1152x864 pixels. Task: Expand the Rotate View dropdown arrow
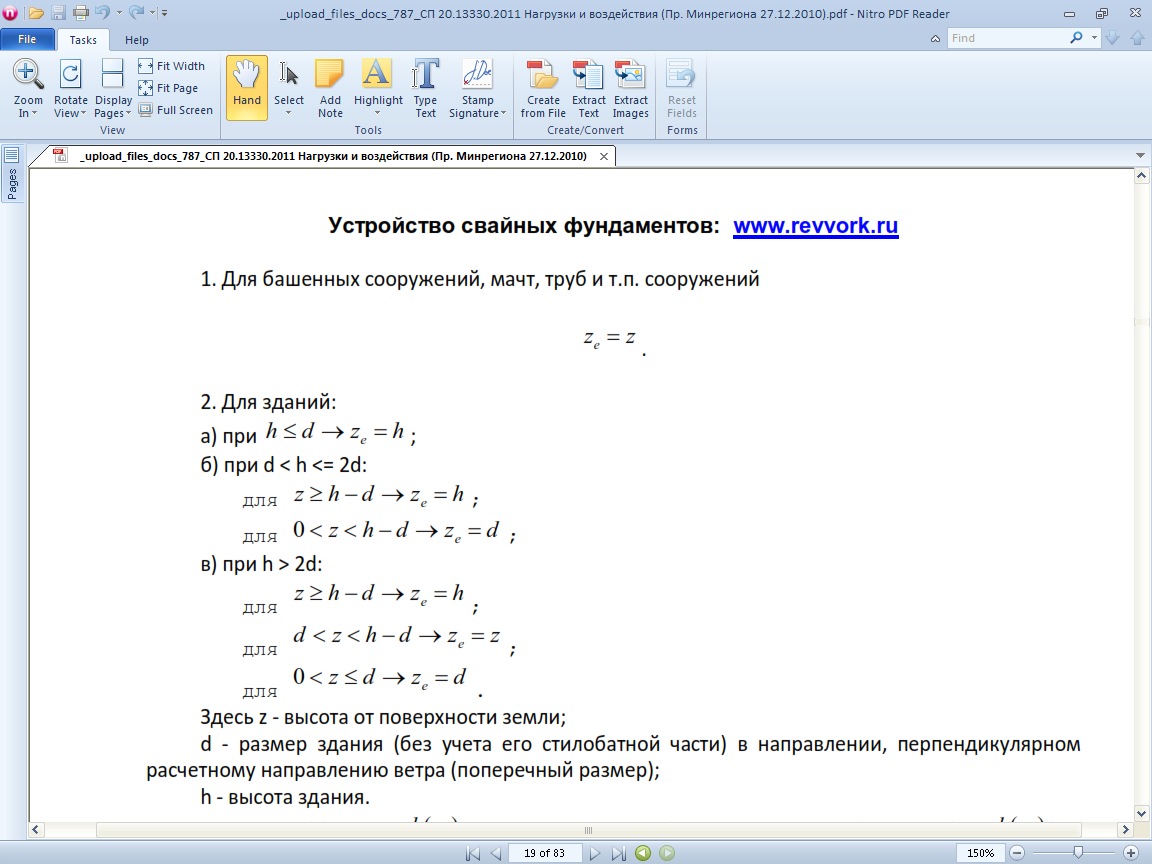[x=83, y=113]
